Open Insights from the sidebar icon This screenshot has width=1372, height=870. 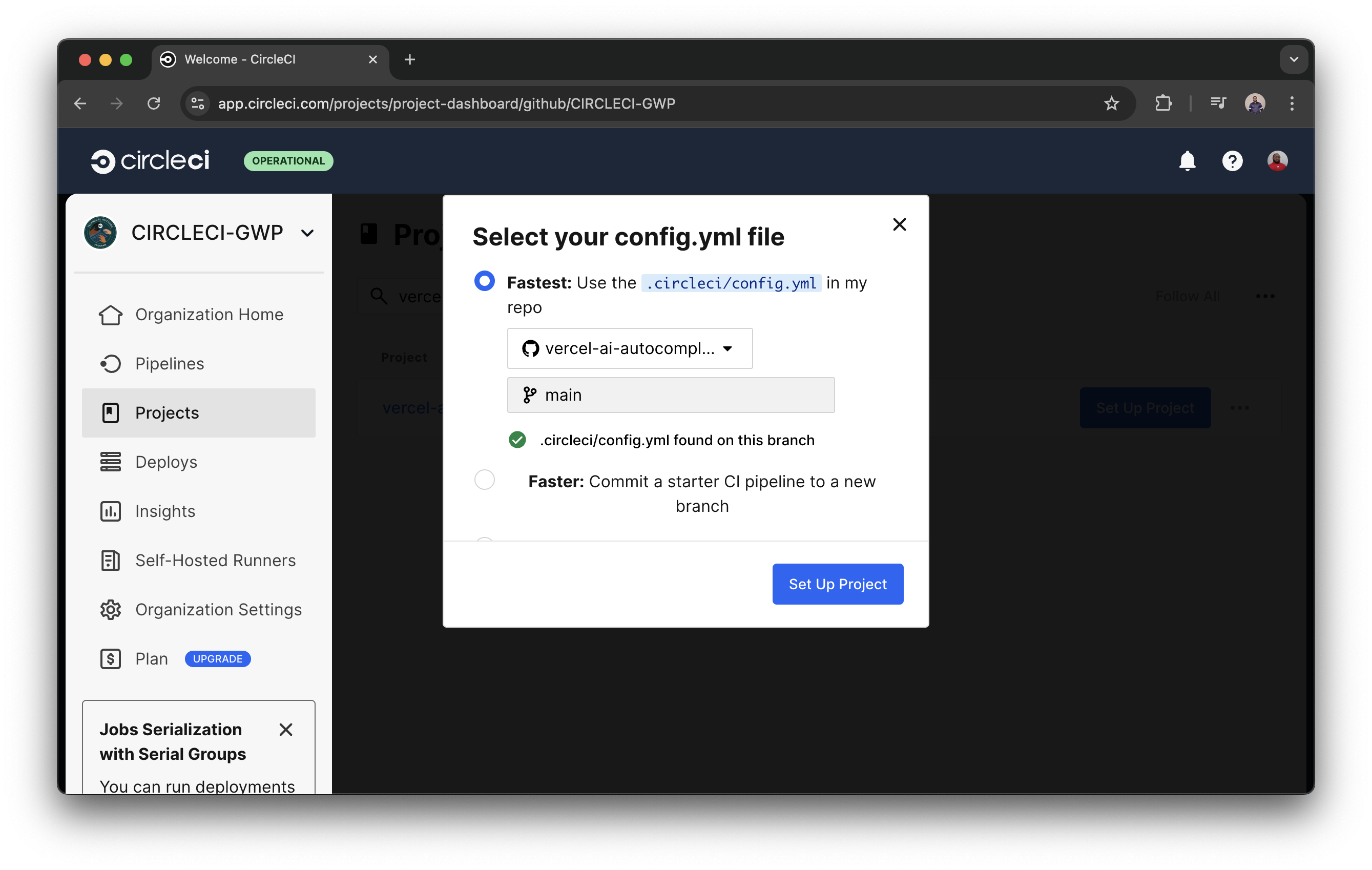(111, 511)
